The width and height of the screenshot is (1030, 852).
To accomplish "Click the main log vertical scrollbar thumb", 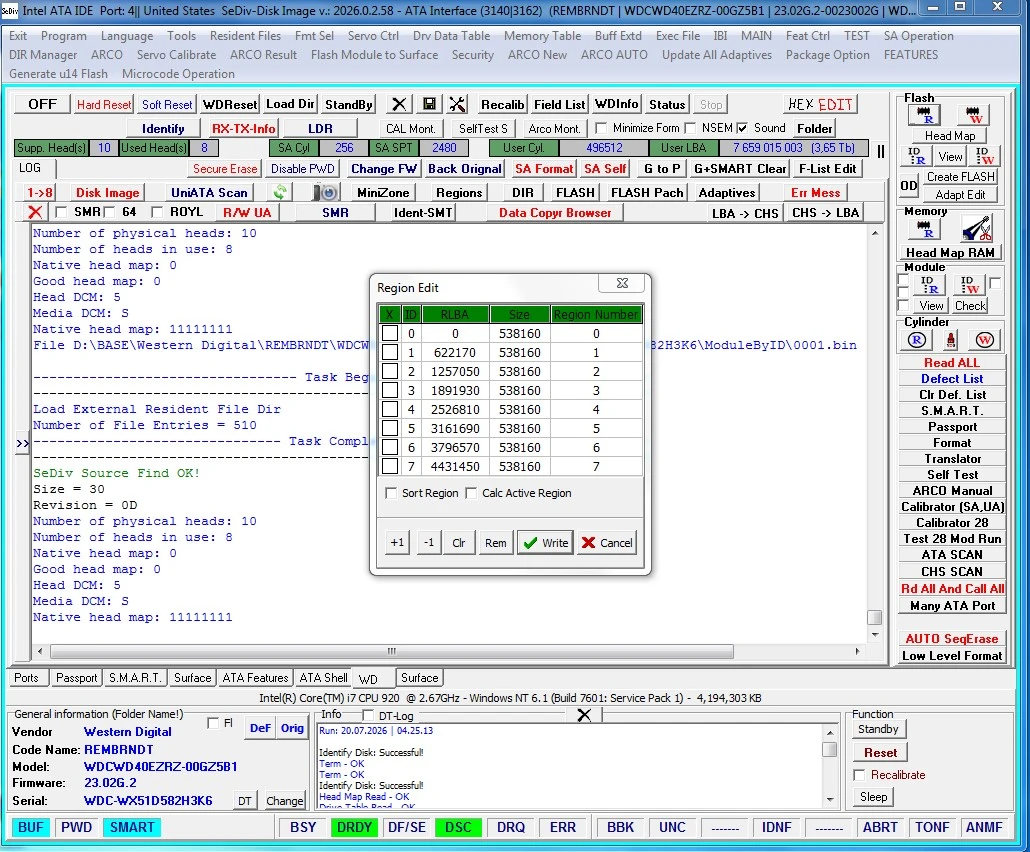I will pos(874,617).
